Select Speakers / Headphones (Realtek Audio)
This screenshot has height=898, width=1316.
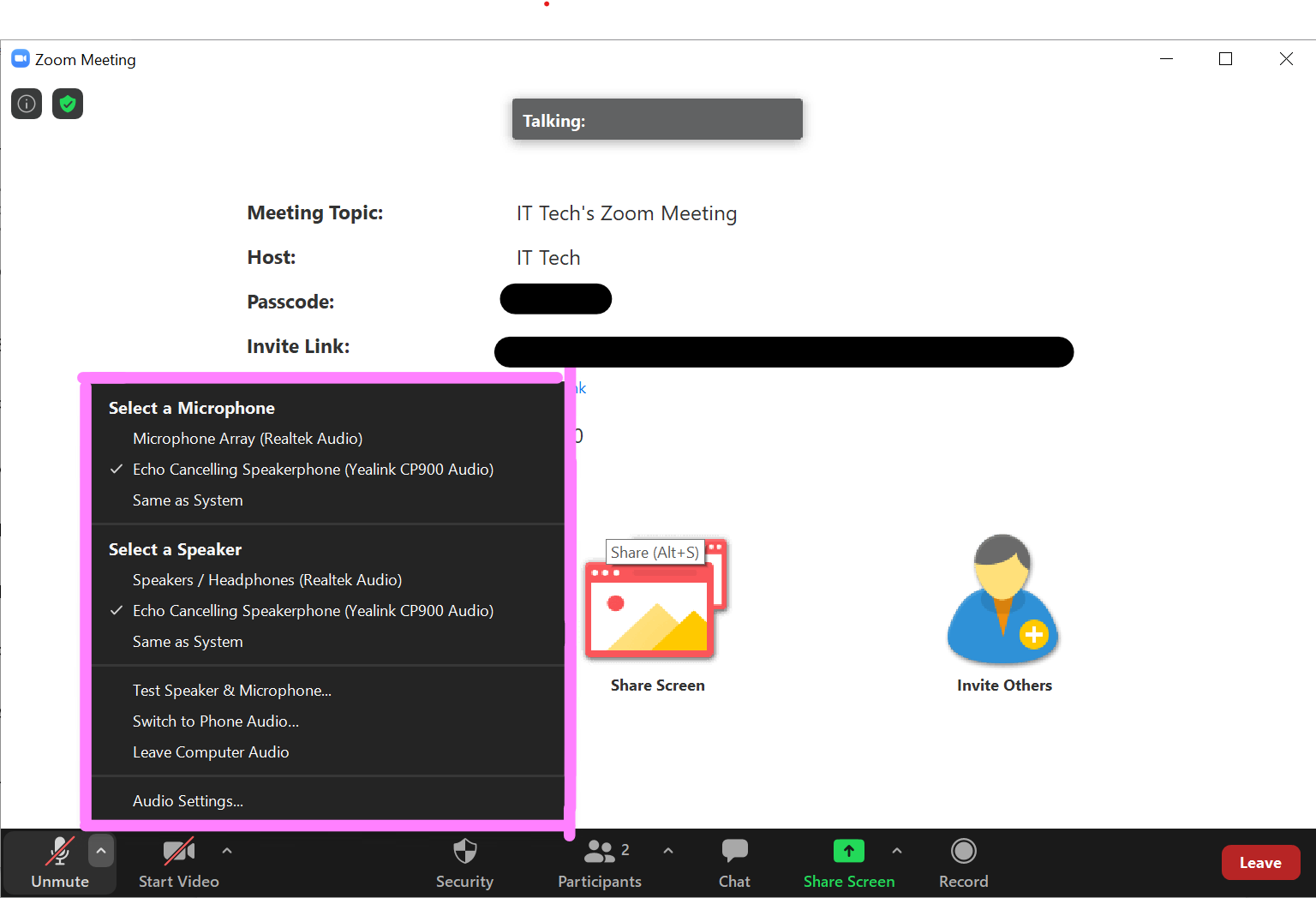328,580
